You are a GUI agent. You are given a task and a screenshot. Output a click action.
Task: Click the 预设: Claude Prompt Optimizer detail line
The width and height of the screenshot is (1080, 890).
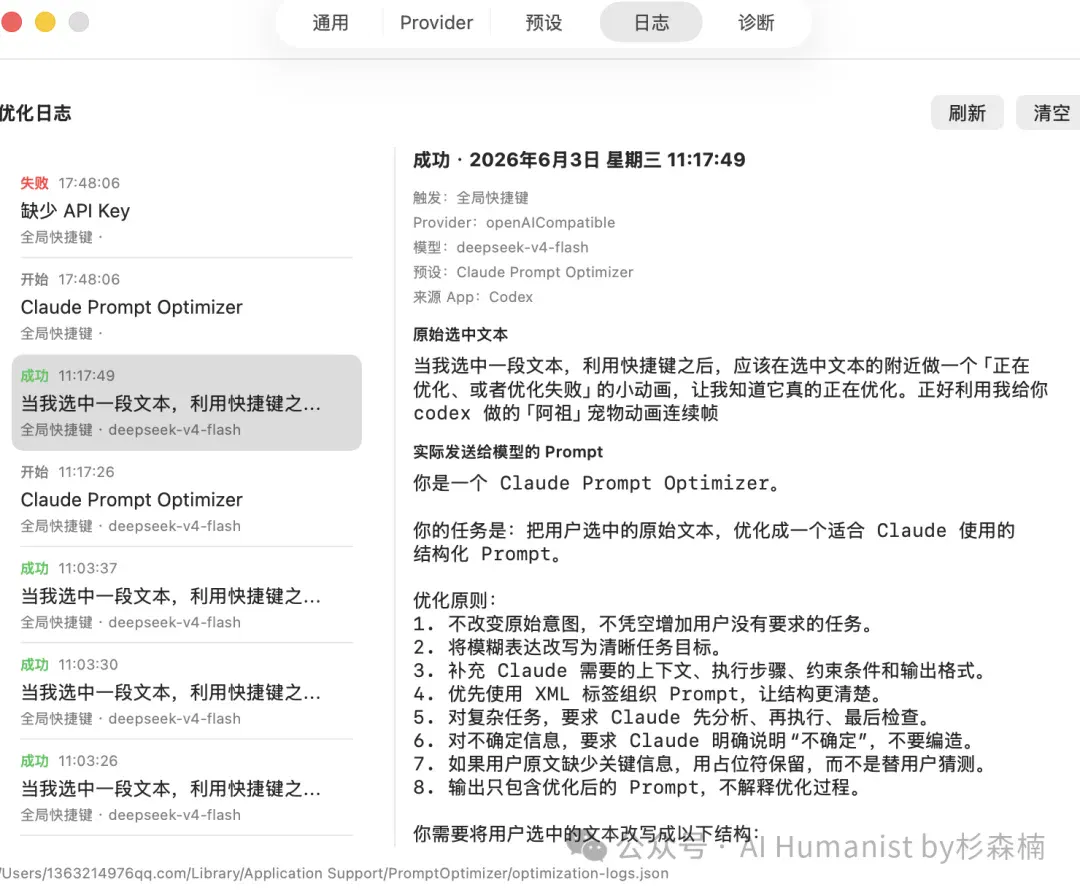pyautogui.click(x=523, y=272)
